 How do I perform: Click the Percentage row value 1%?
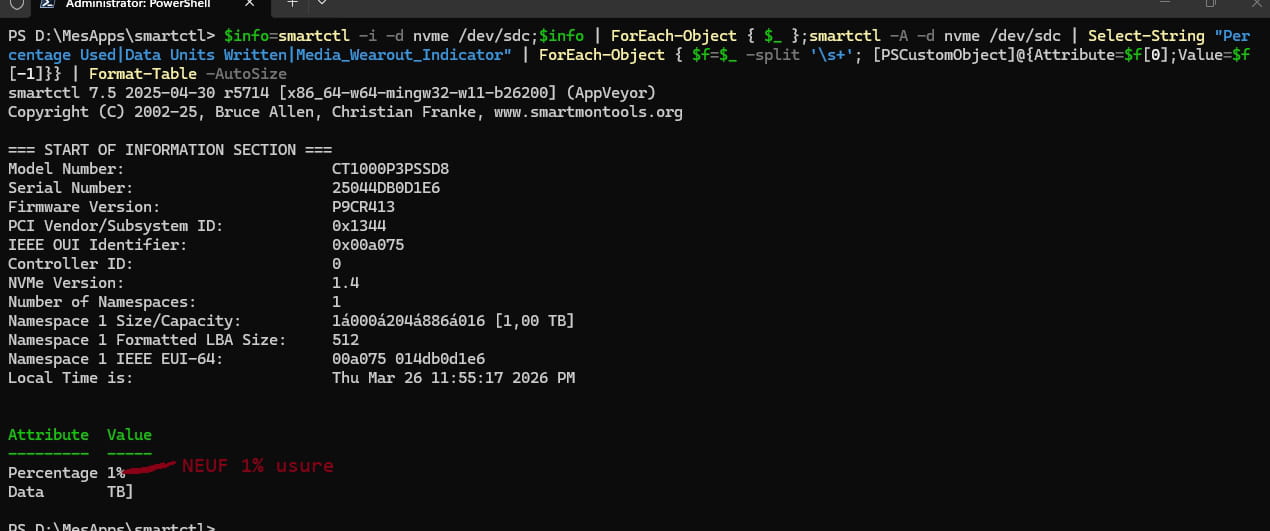(x=116, y=473)
